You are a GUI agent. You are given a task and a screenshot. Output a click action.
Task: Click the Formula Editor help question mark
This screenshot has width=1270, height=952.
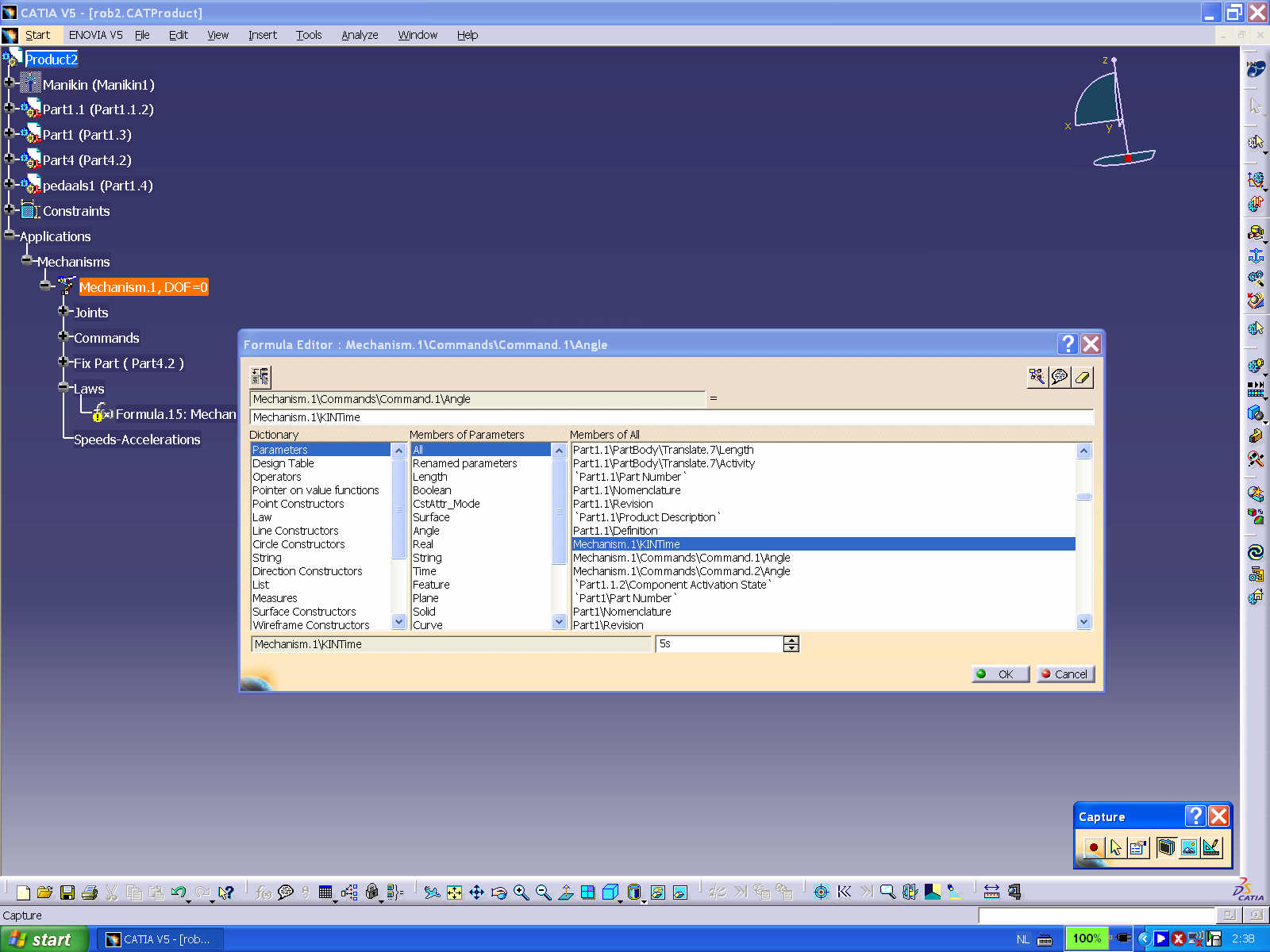tap(1068, 344)
